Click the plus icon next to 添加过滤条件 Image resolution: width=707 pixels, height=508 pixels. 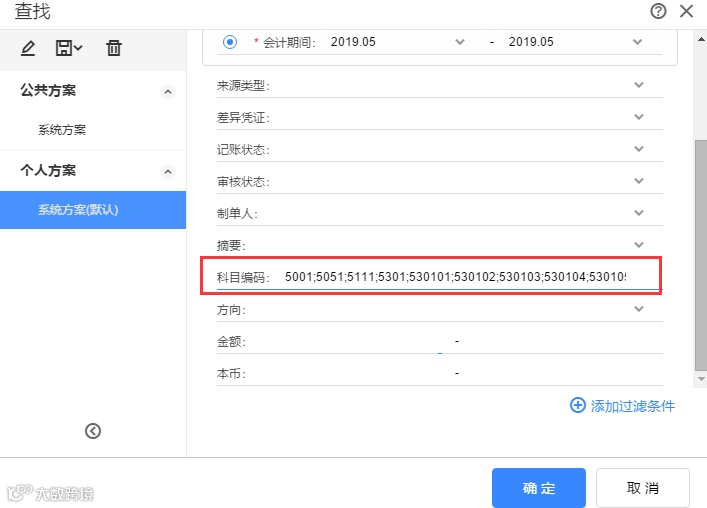(x=578, y=405)
